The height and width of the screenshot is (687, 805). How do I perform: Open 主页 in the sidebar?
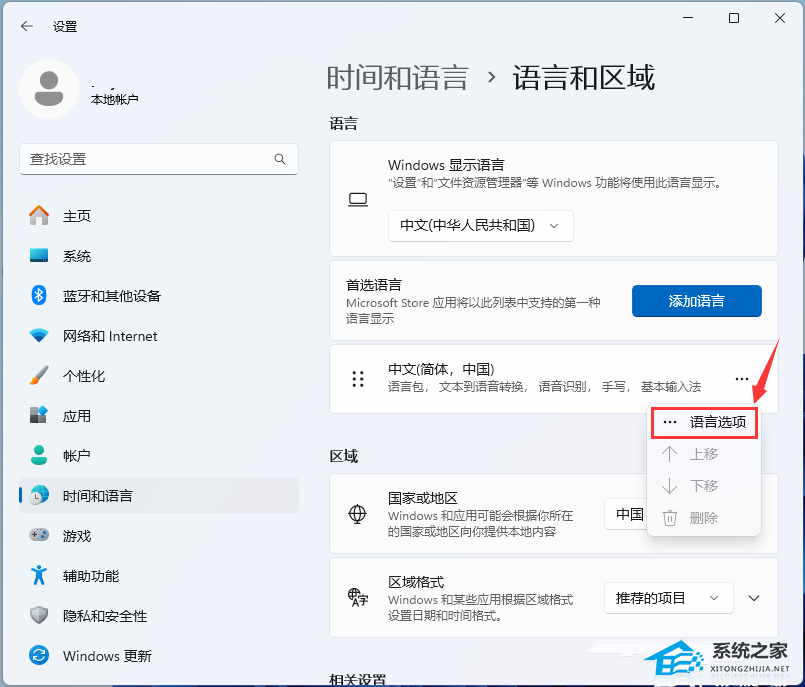(159, 216)
